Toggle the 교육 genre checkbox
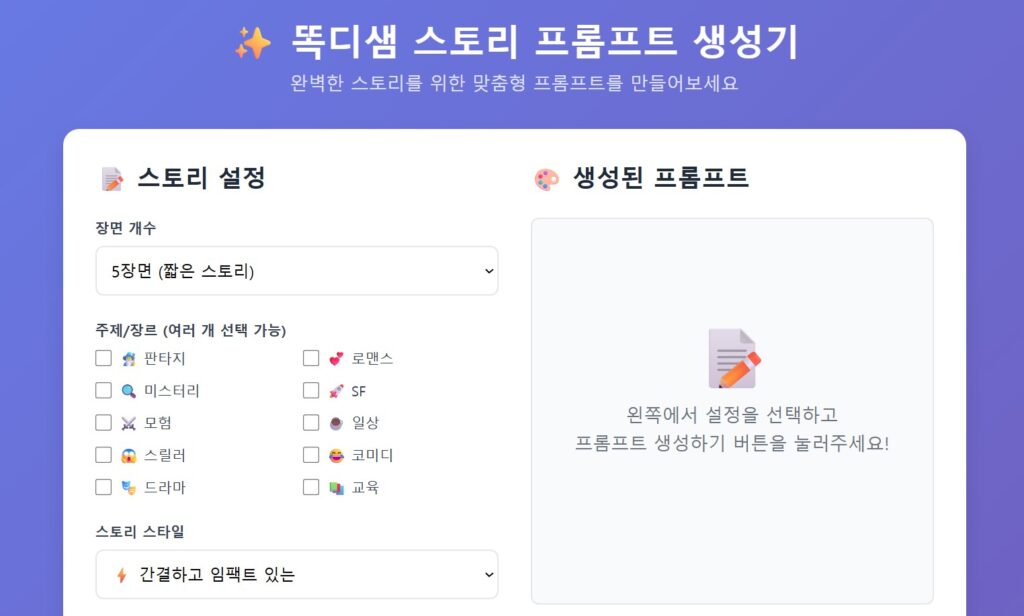Viewport: 1024px width, 616px height. point(311,487)
